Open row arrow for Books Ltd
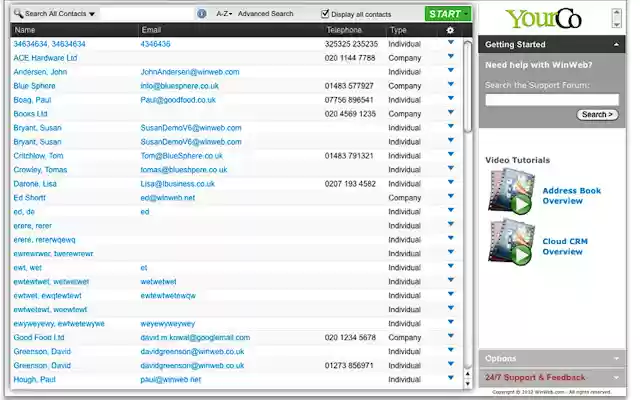640x400 pixels. 451,112
